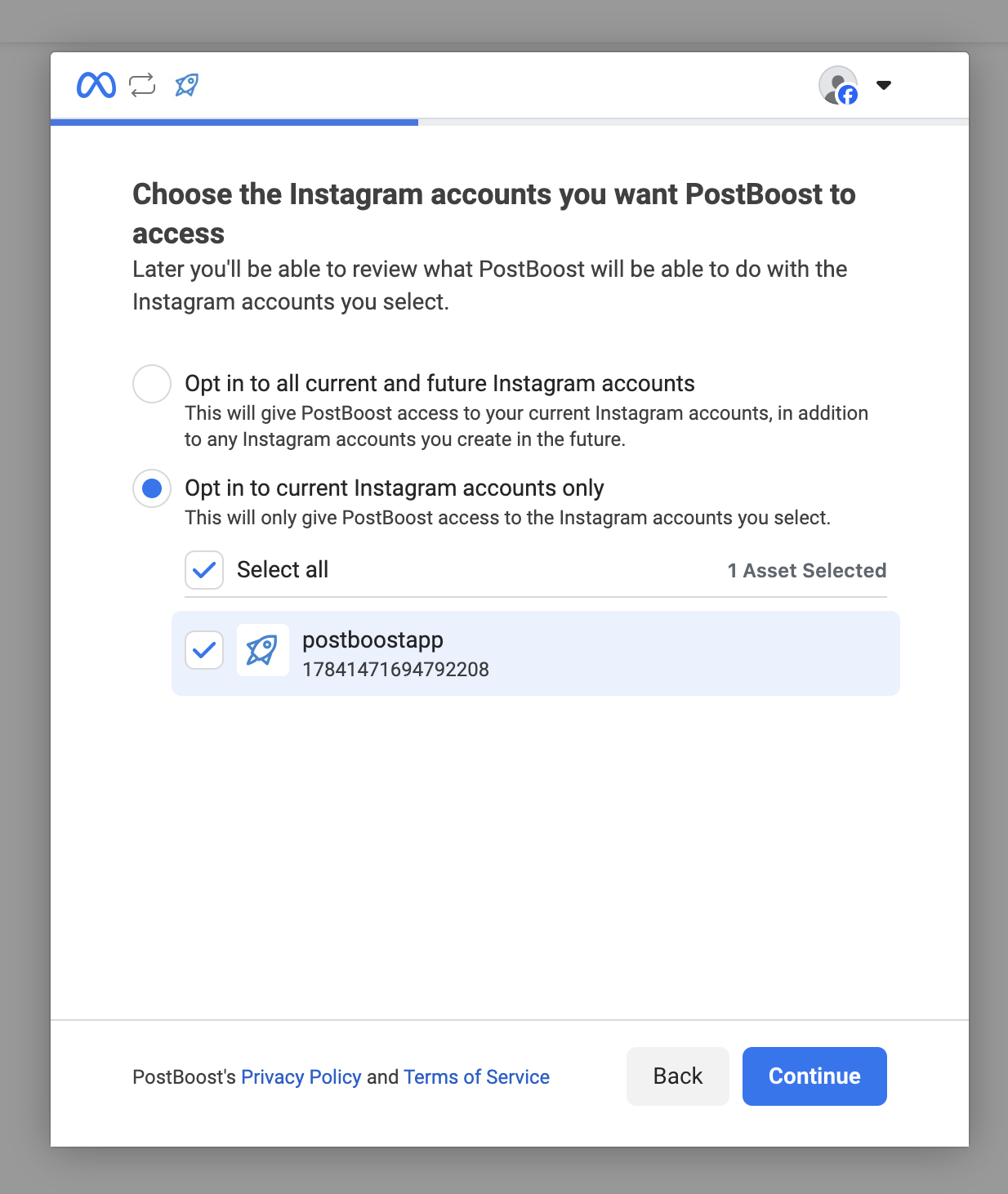The height and width of the screenshot is (1194, 1008).
Task: Click the PostBoost rocket icon in header
Action: tap(187, 85)
